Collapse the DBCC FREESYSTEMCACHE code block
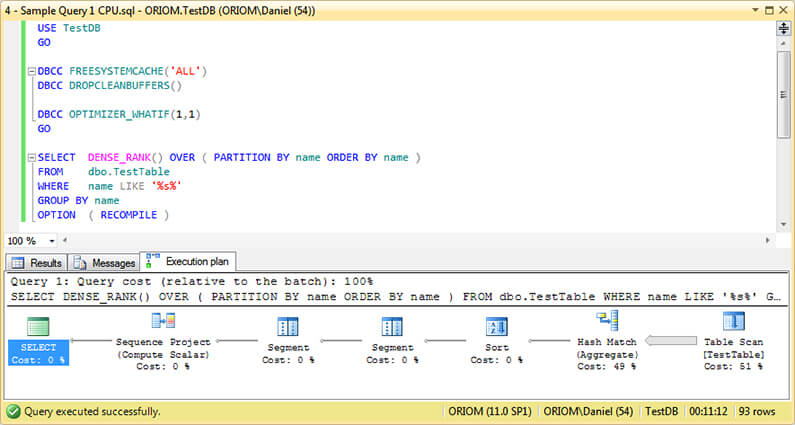Image resolution: width=795 pixels, height=425 pixels. 31,72
